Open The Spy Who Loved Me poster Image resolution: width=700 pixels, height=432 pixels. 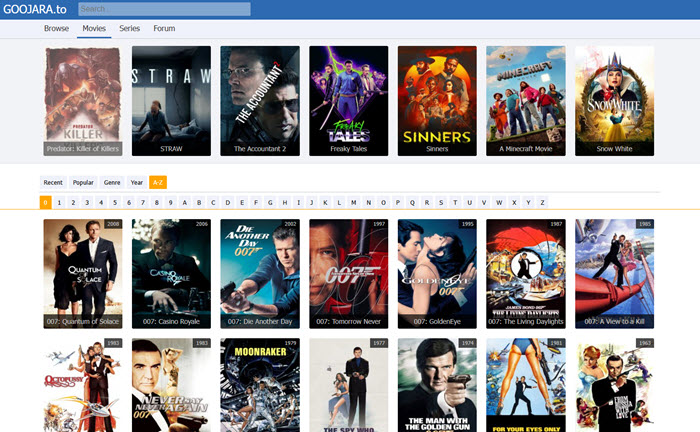click(x=349, y=385)
